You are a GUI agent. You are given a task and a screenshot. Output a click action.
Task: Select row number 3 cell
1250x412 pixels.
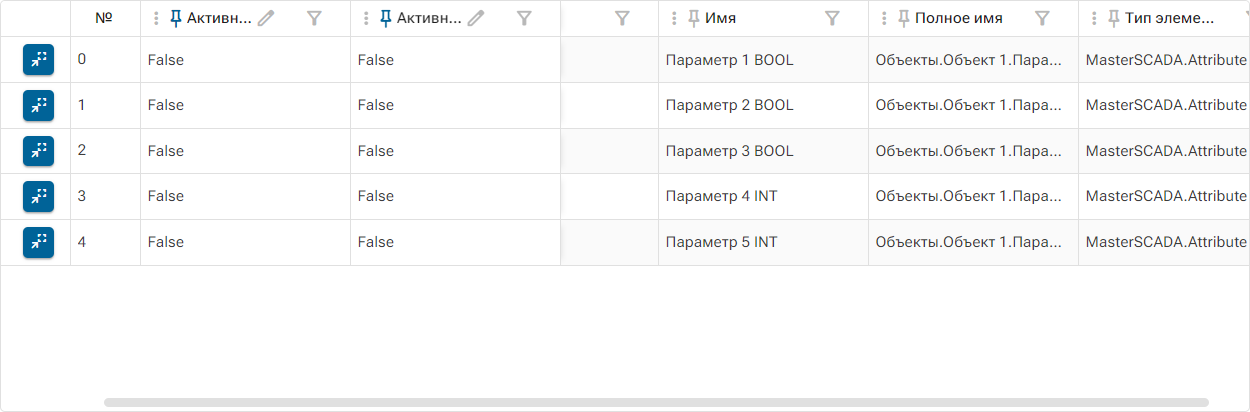tap(105, 196)
